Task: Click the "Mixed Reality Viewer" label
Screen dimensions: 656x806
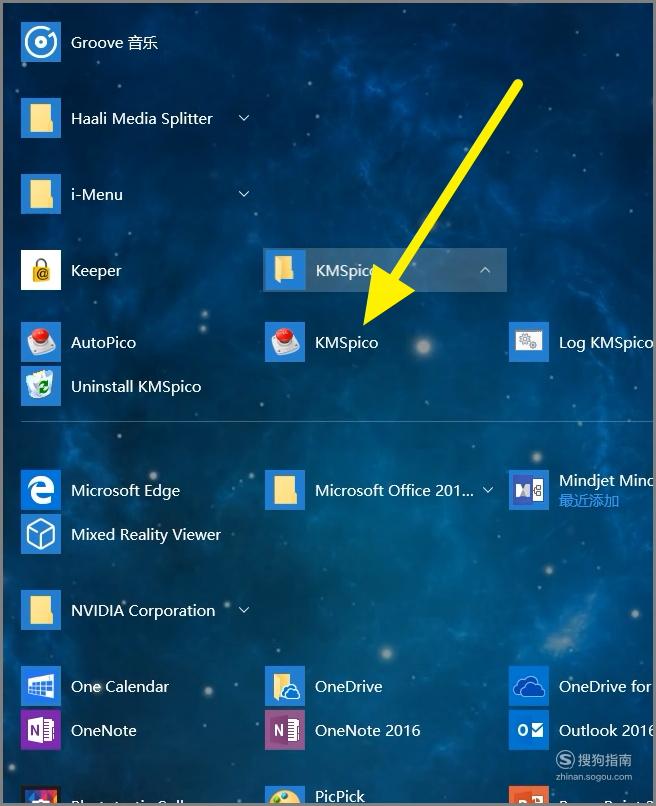Action: point(146,535)
